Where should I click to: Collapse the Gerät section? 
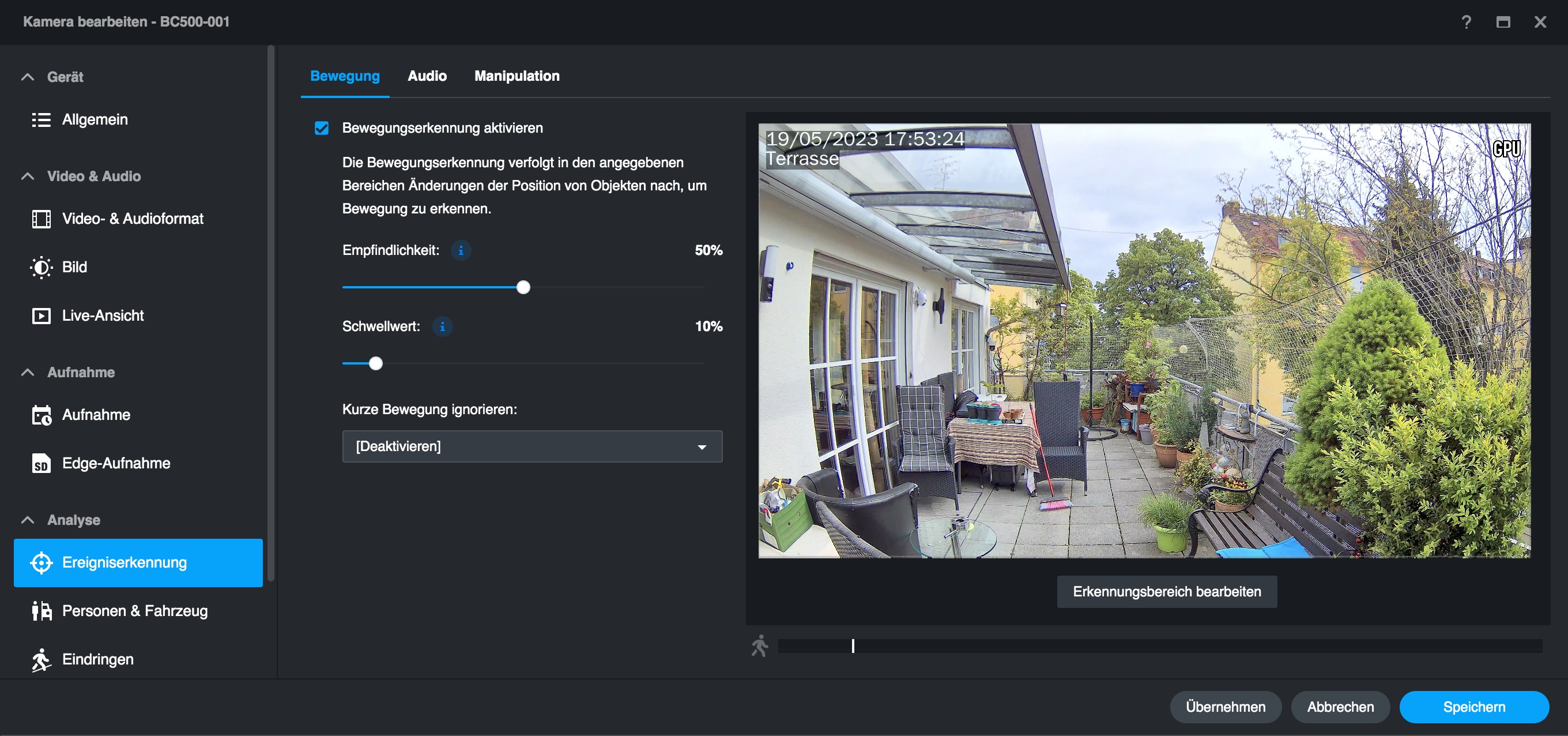[28, 77]
